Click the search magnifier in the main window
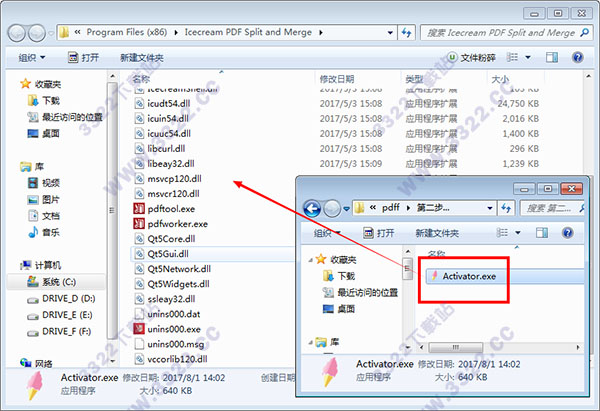This screenshot has height=411, width=600. [584, 33]
